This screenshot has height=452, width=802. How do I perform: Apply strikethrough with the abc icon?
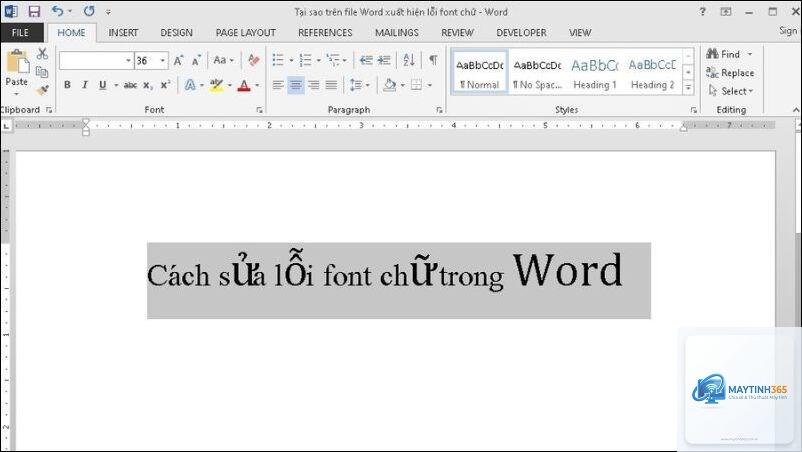point(130,85)
